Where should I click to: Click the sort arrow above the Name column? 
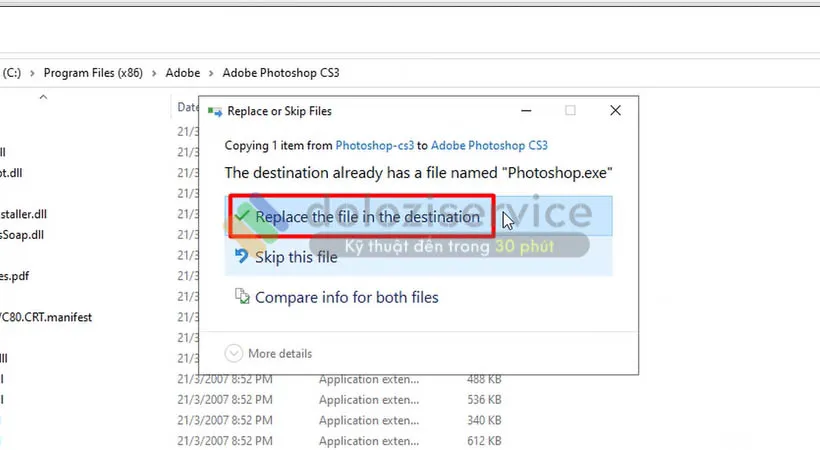tap(42, 97)
